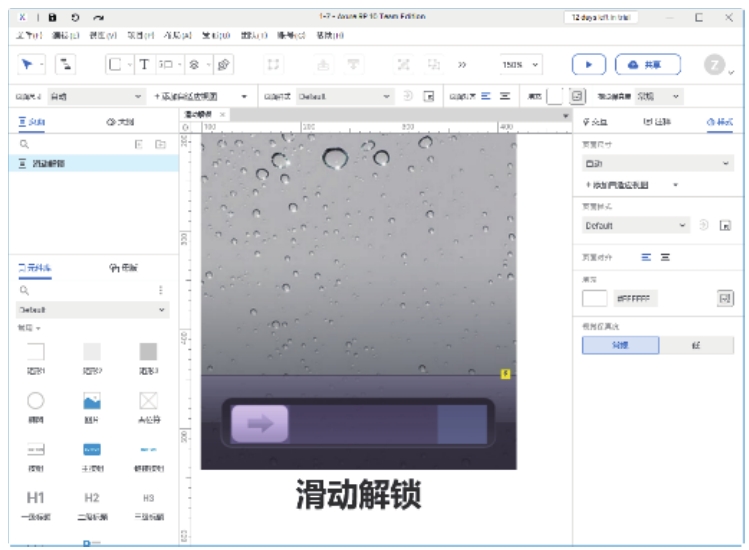749x550 pixels.
Task: Select the 滑动解锁 page in the Pages list
Action: click(50, 163)
